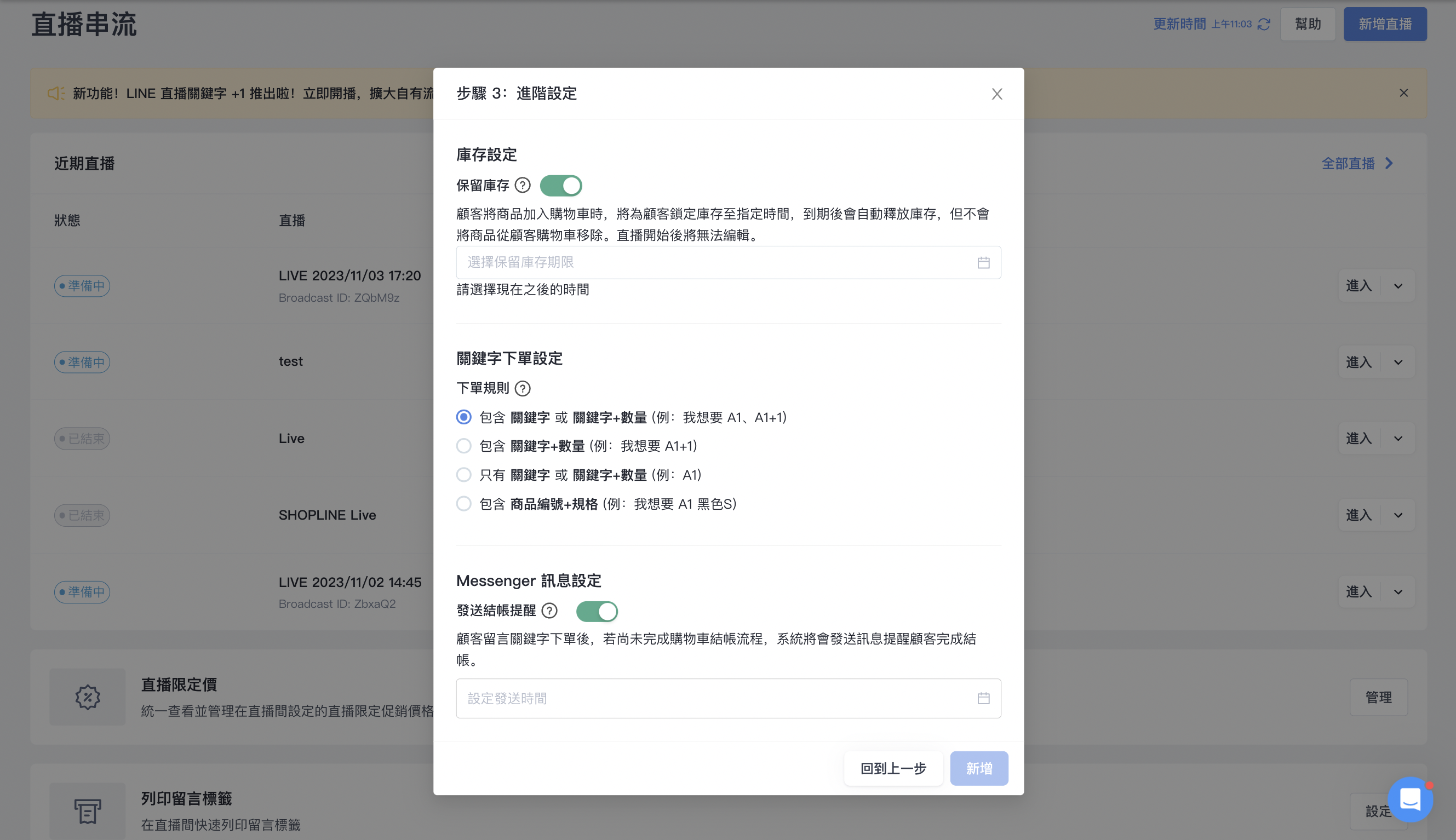Click the 列印留言標籤 printer icon
The image size is (1456, 840).
pyautogui.click(x=87, y=811)
